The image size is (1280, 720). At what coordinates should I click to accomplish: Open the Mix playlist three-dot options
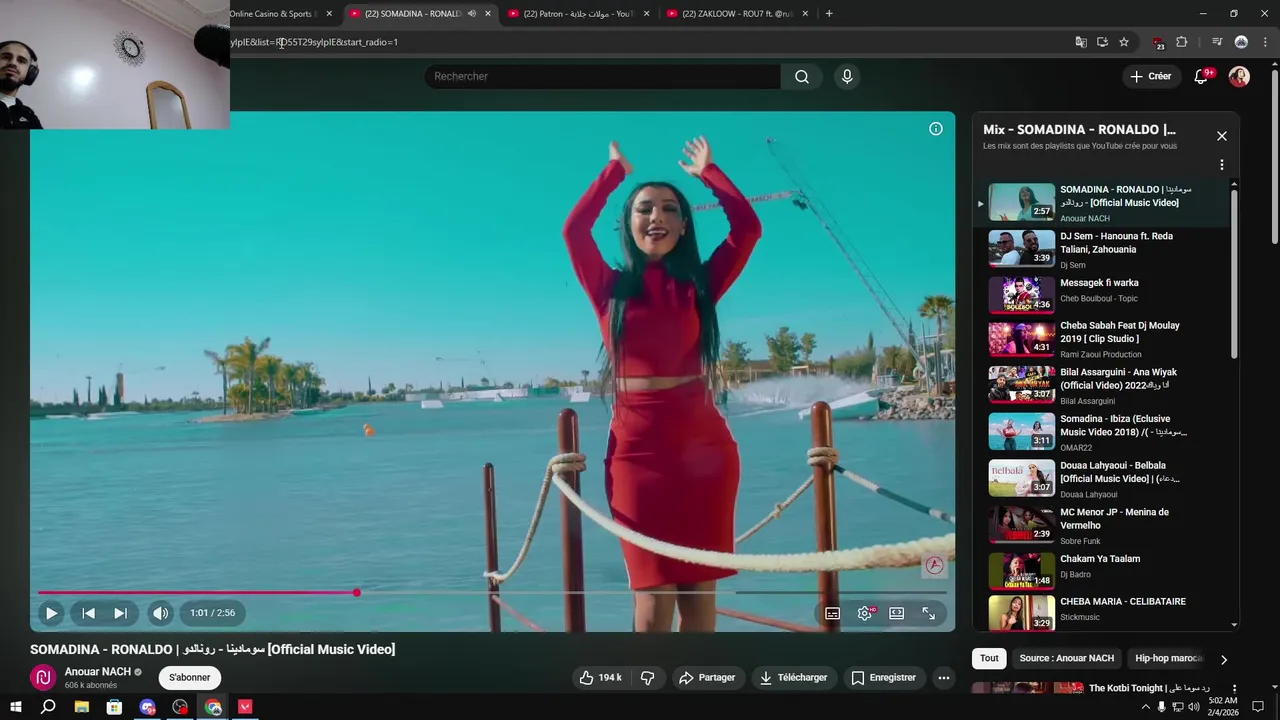pyautogui.click(x=1221, y=165)
